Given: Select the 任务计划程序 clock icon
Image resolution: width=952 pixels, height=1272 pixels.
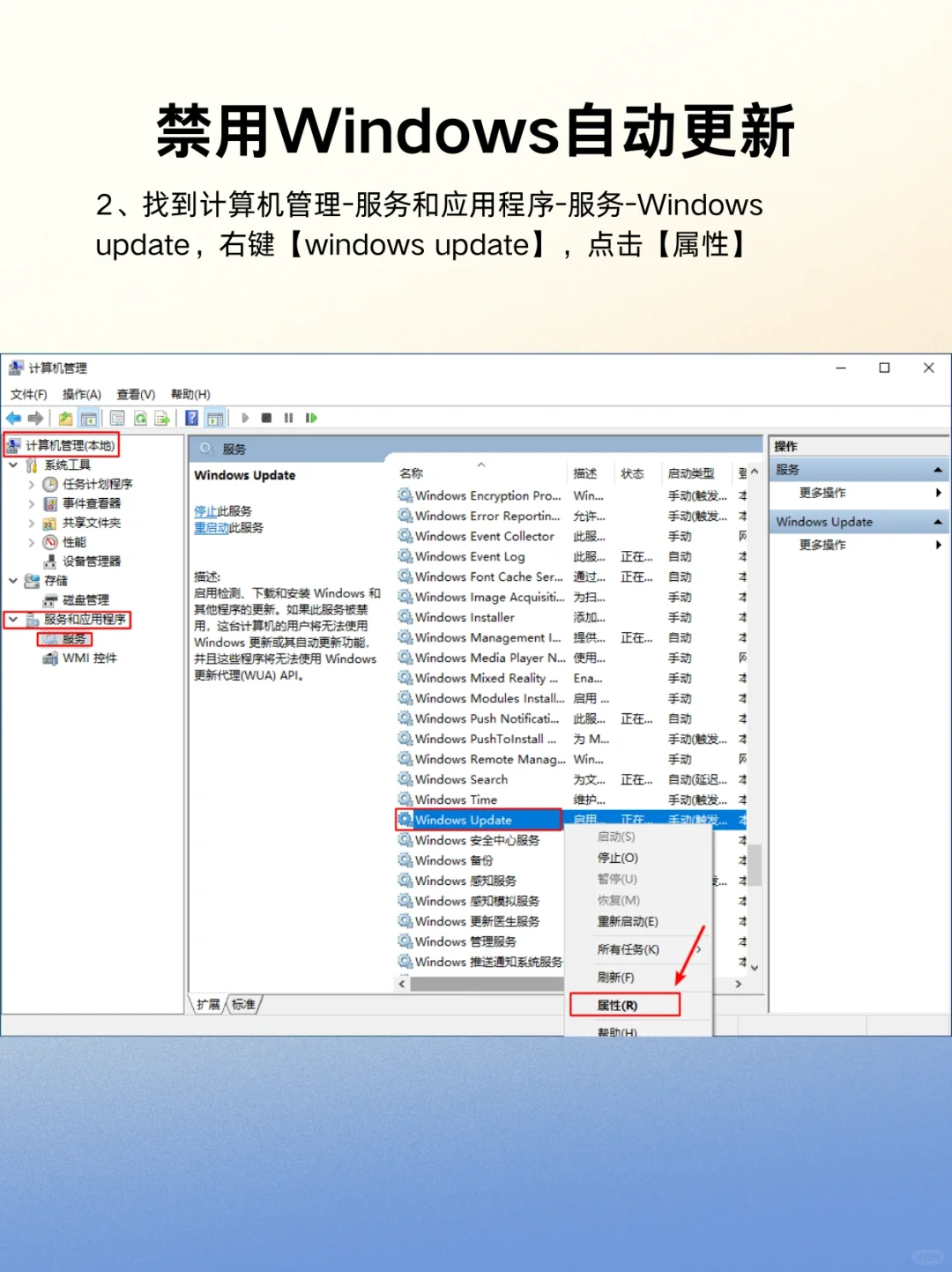Looking at the screenshot, I should pos(50,484).
